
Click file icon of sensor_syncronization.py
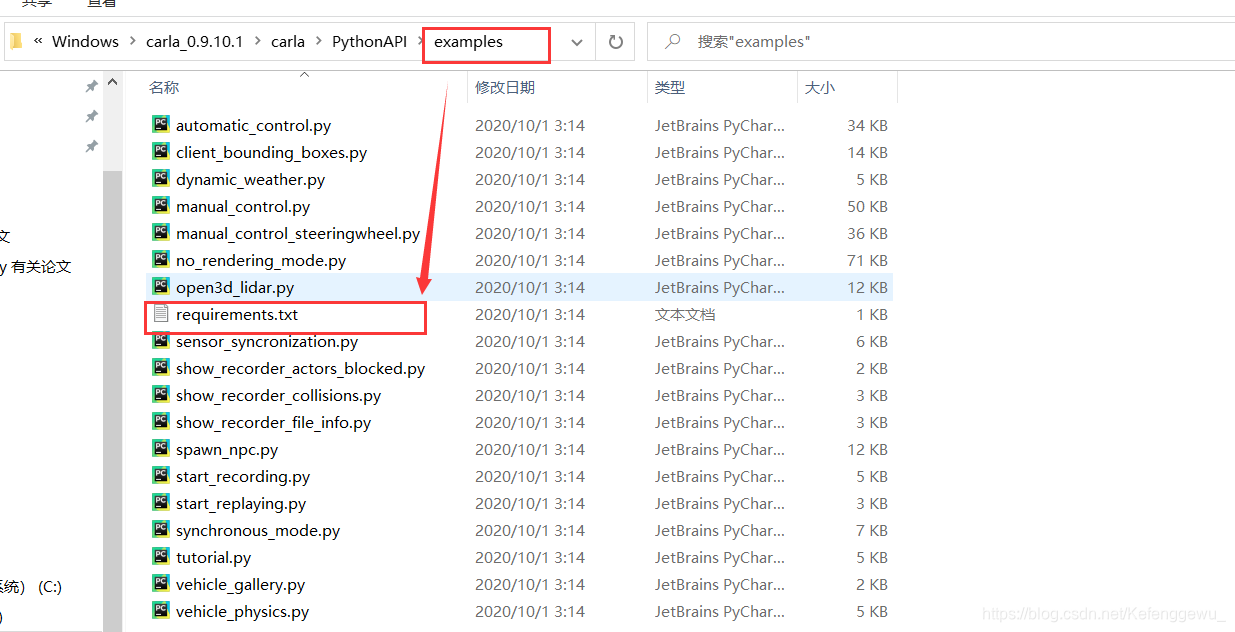[161, 341]
